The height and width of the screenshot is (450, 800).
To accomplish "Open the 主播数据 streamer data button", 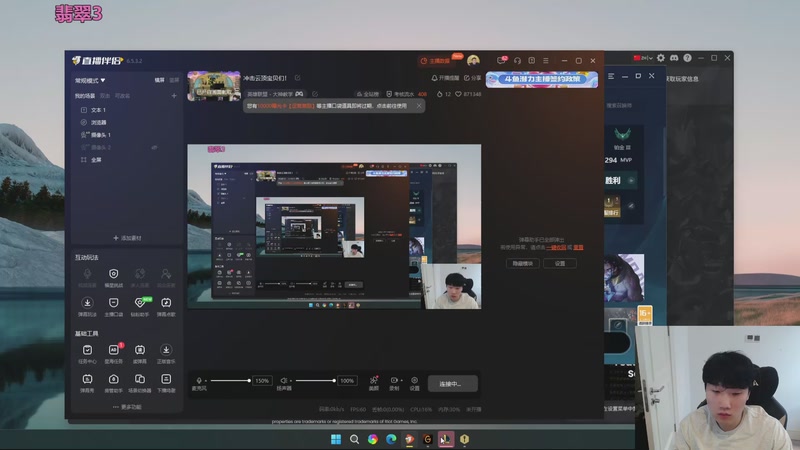I will click(x=435, y=61).
